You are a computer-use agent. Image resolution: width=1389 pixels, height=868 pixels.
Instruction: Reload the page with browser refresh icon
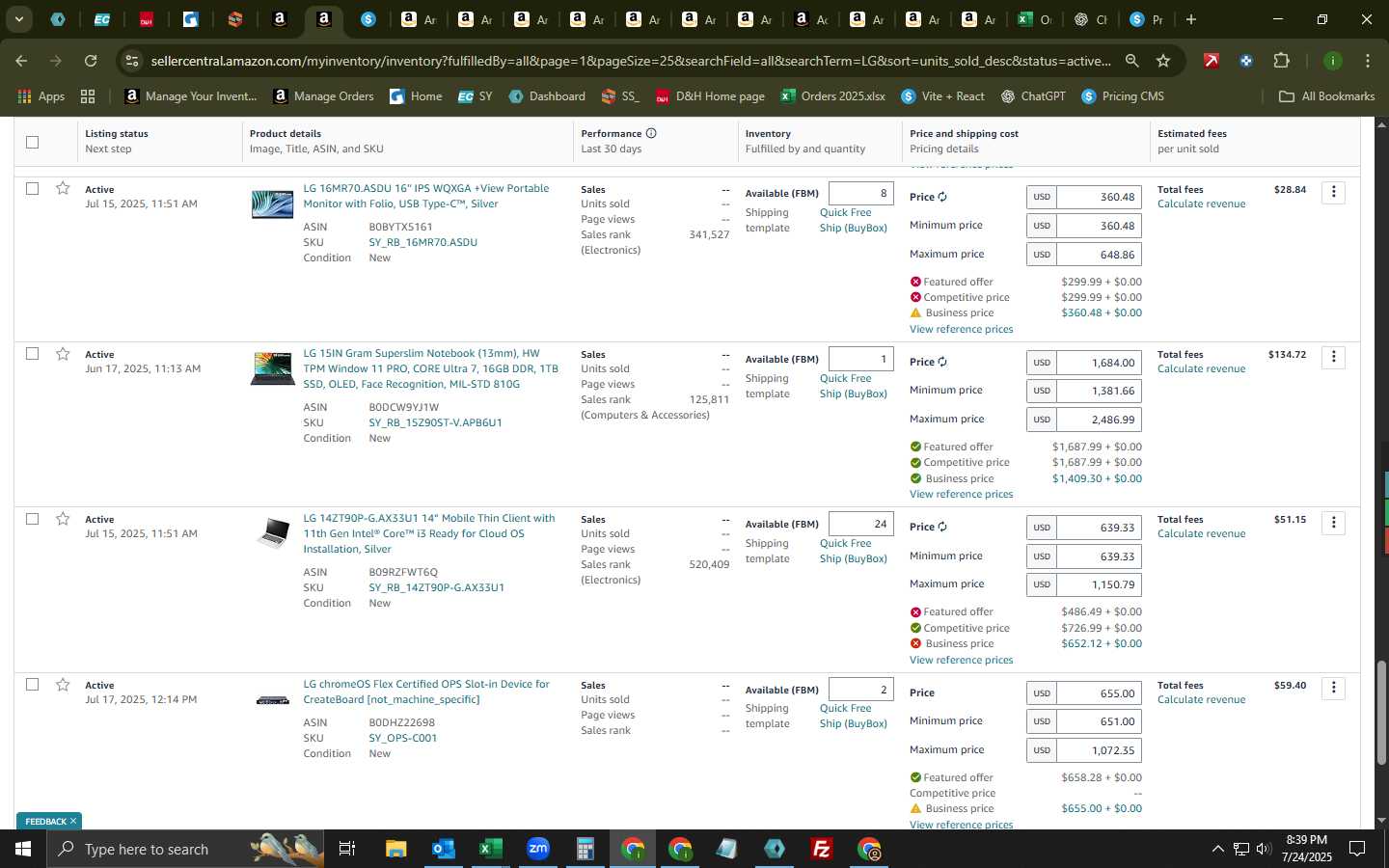pos(91,61)
